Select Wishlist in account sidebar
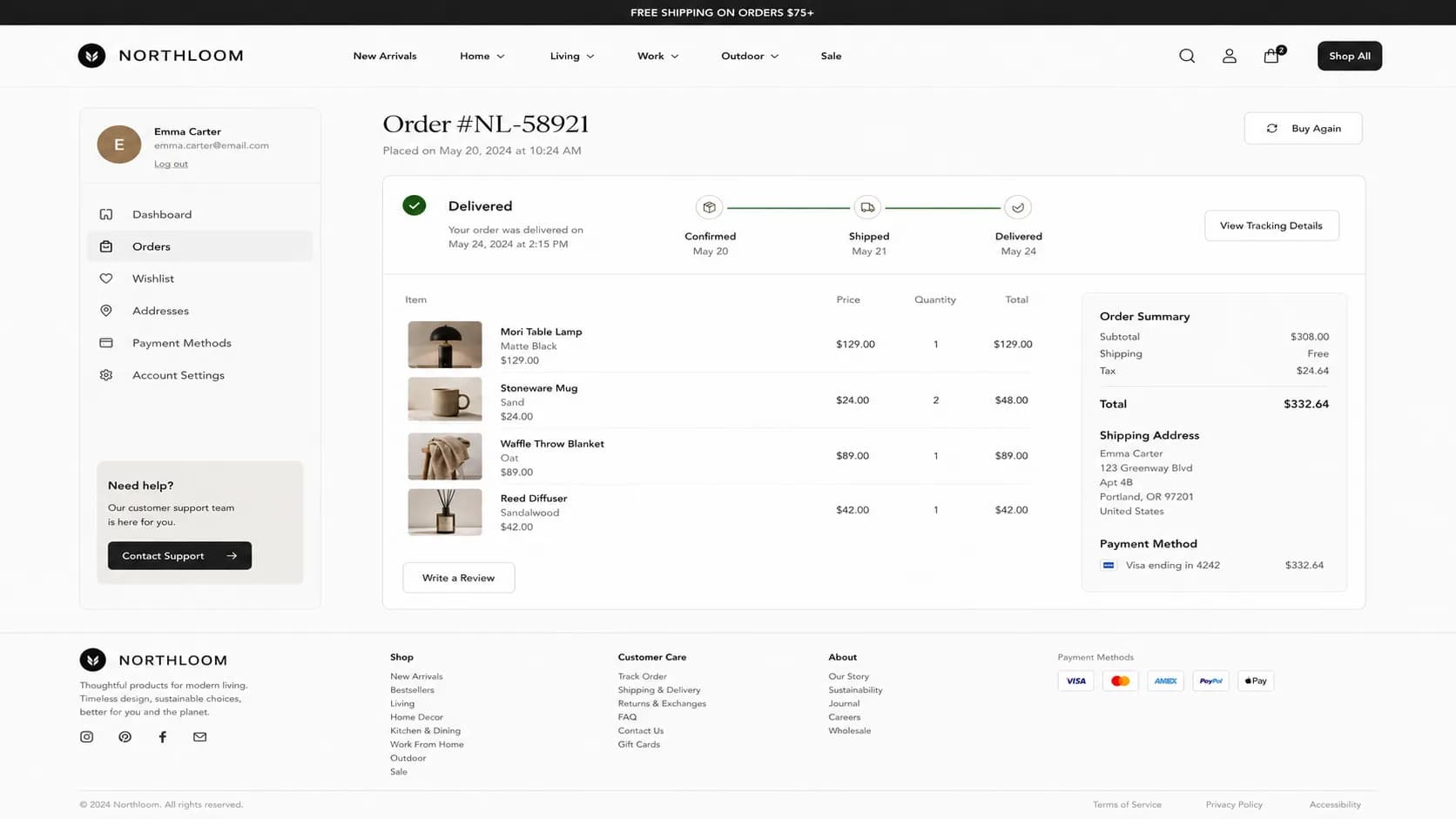 200,279
